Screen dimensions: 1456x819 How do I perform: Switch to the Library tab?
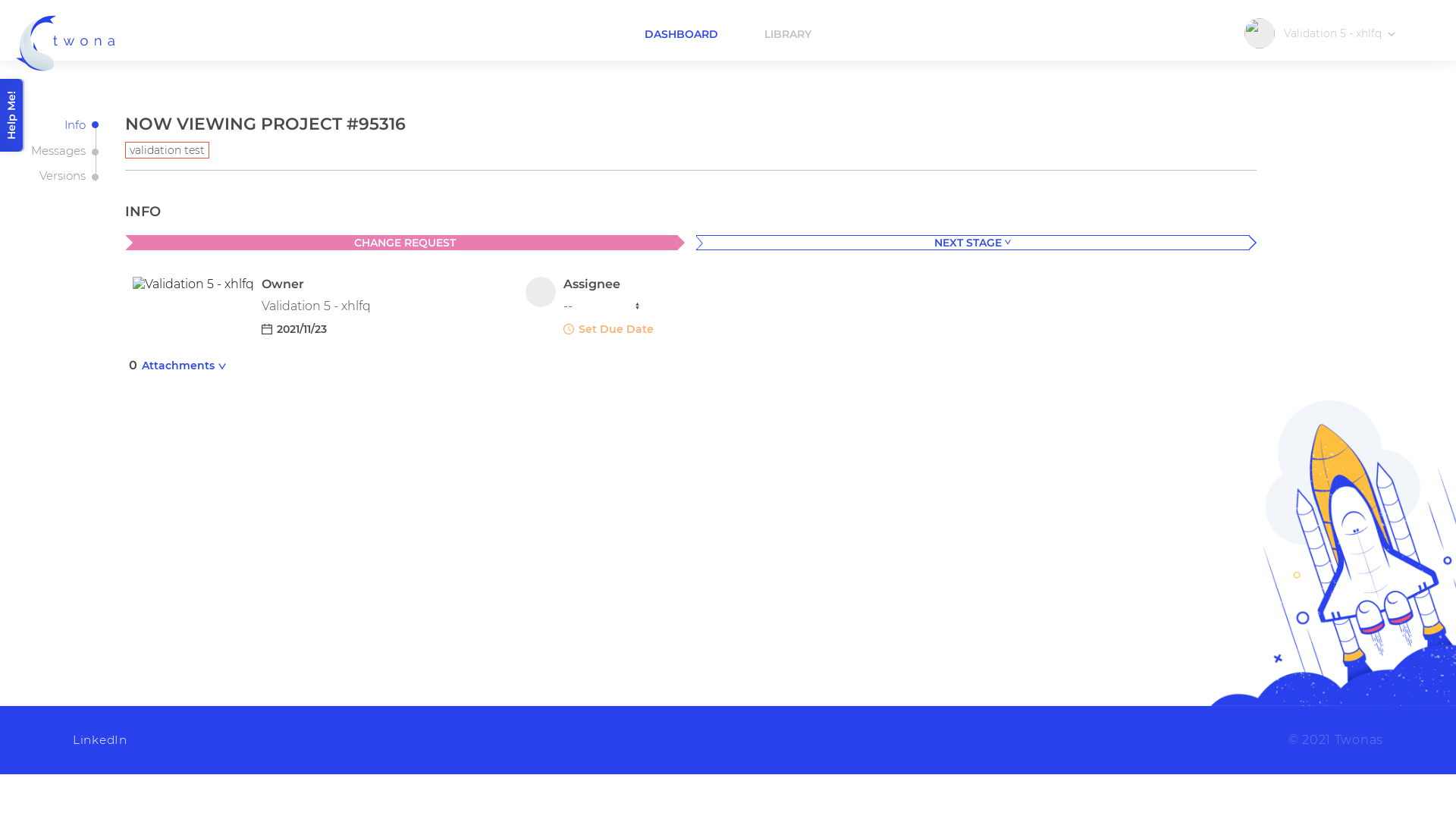pyautogui.click(x=788, y=34)
